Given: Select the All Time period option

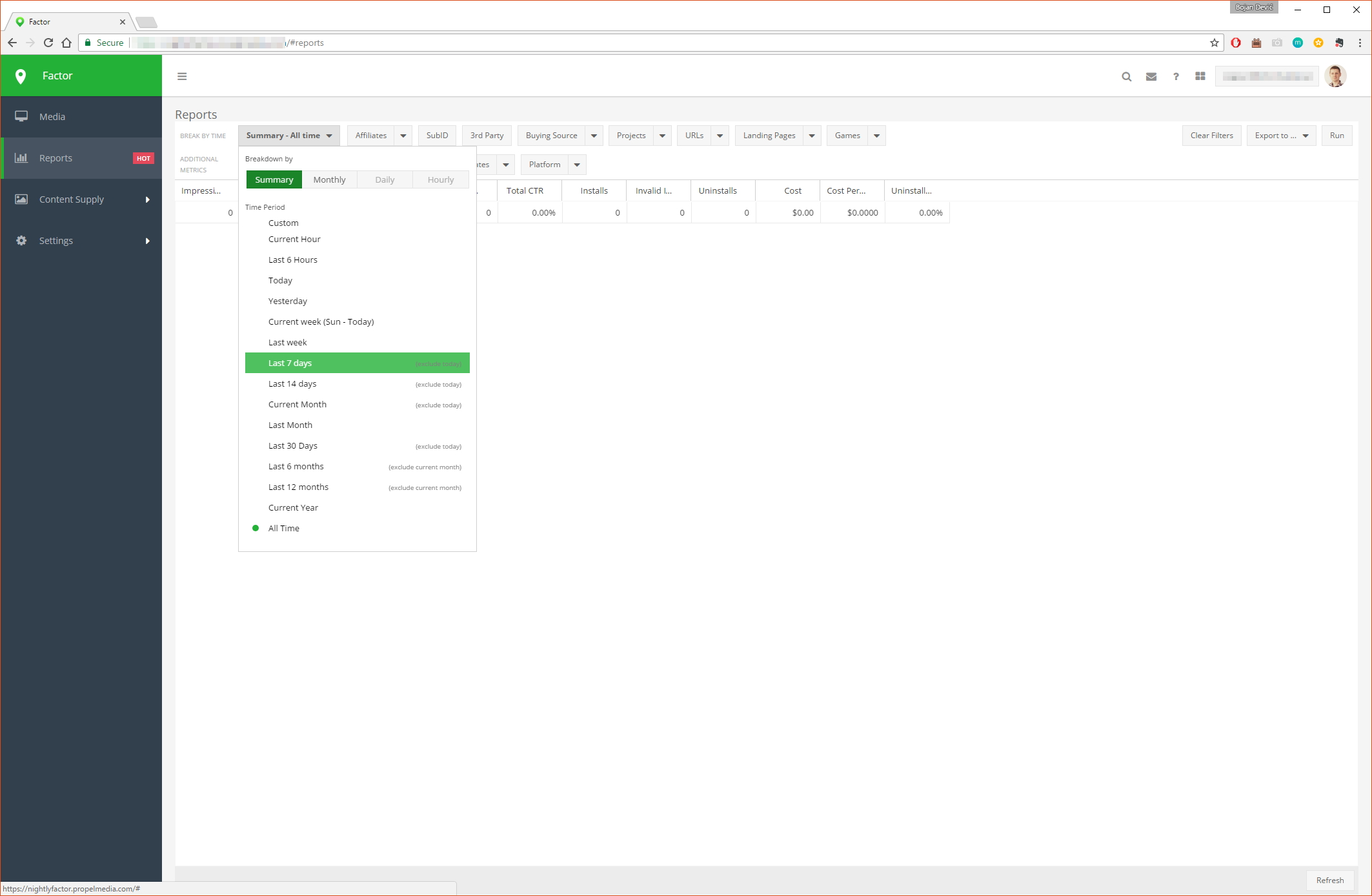Looking at the screenshot, I should (284, 528).
